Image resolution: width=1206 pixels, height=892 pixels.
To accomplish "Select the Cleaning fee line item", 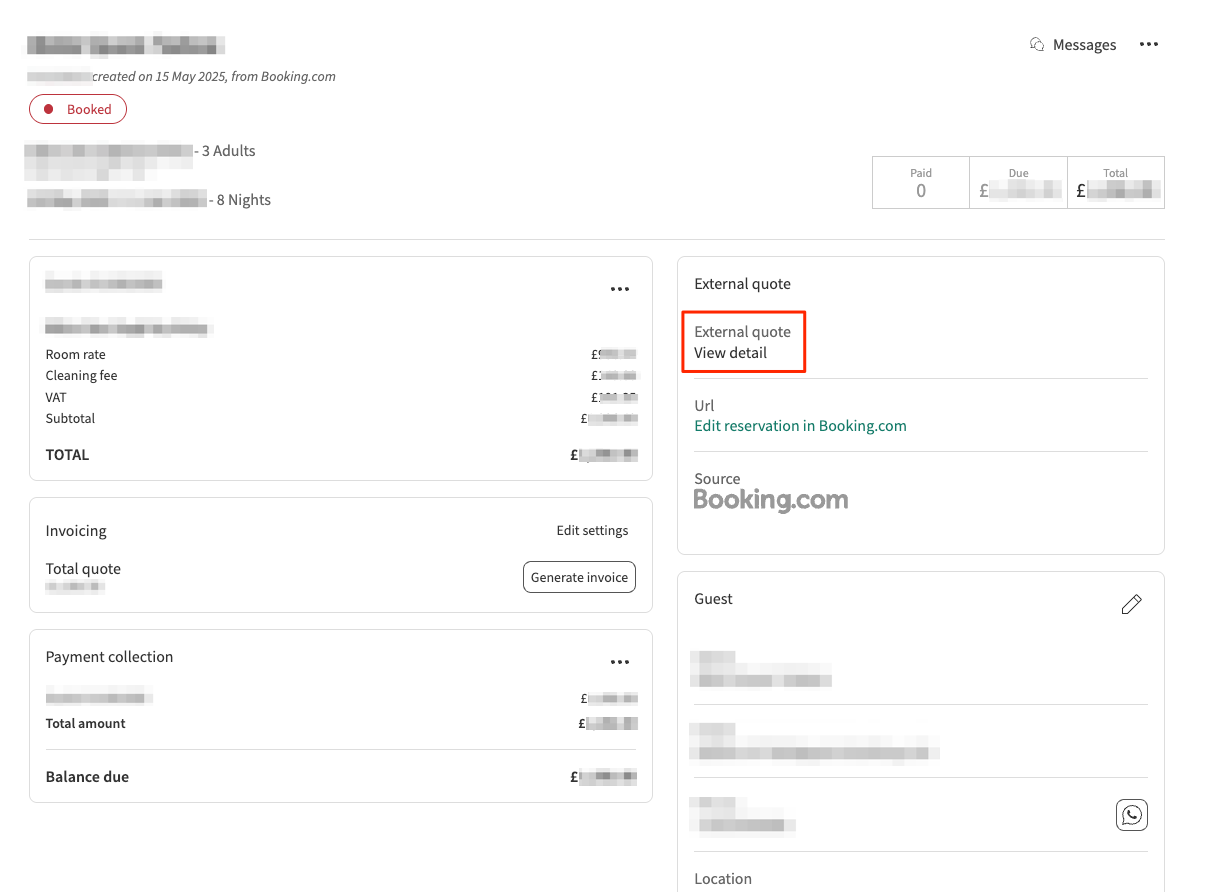I will tap(82, 376).
